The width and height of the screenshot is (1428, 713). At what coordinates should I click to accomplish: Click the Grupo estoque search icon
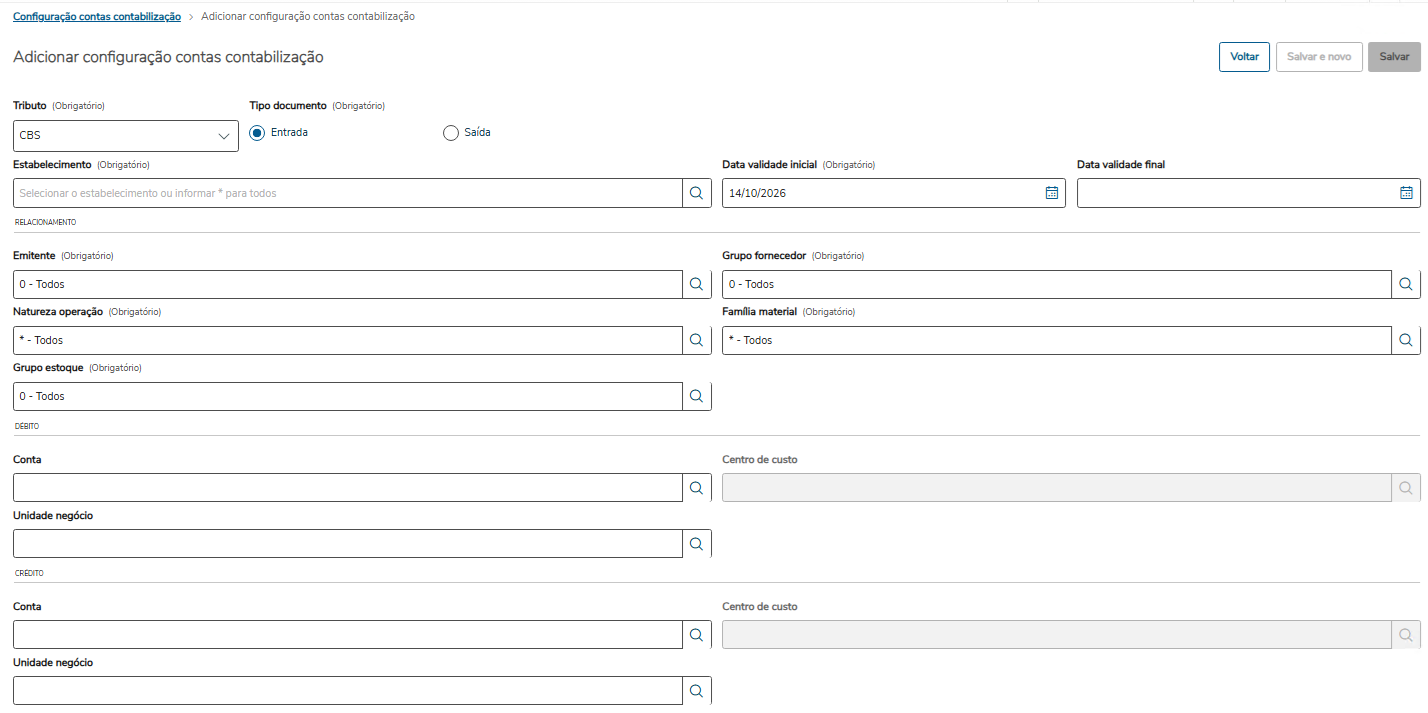[x=697, y=396]
